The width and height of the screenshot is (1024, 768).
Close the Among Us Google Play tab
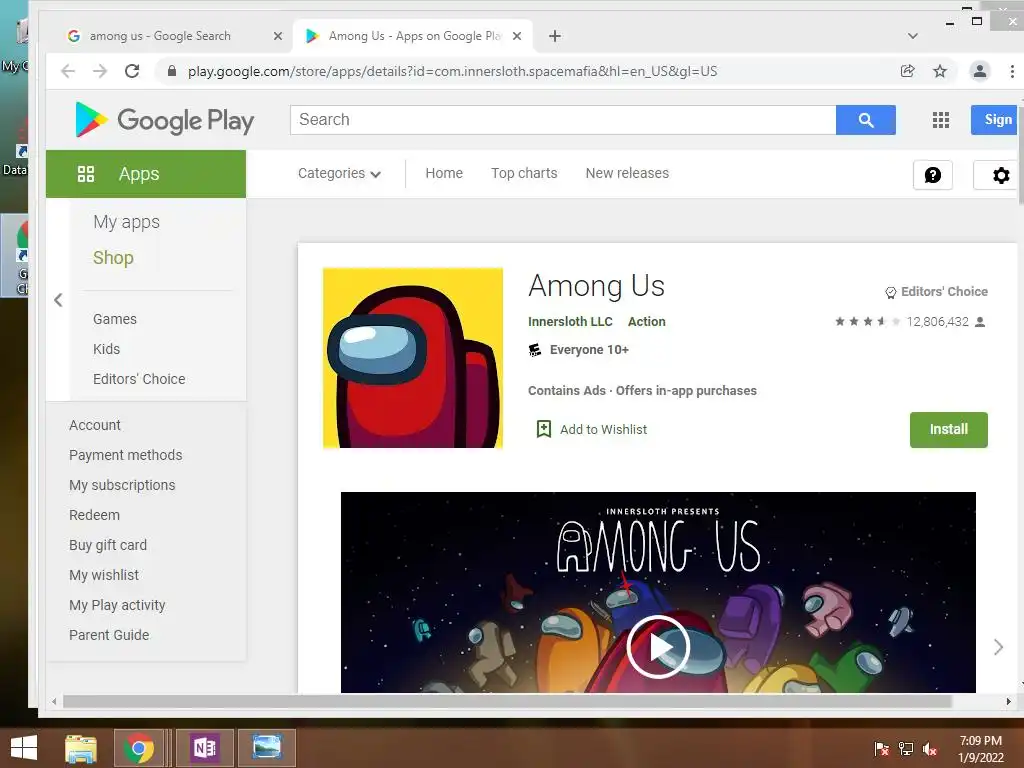(x=517, y=36)
